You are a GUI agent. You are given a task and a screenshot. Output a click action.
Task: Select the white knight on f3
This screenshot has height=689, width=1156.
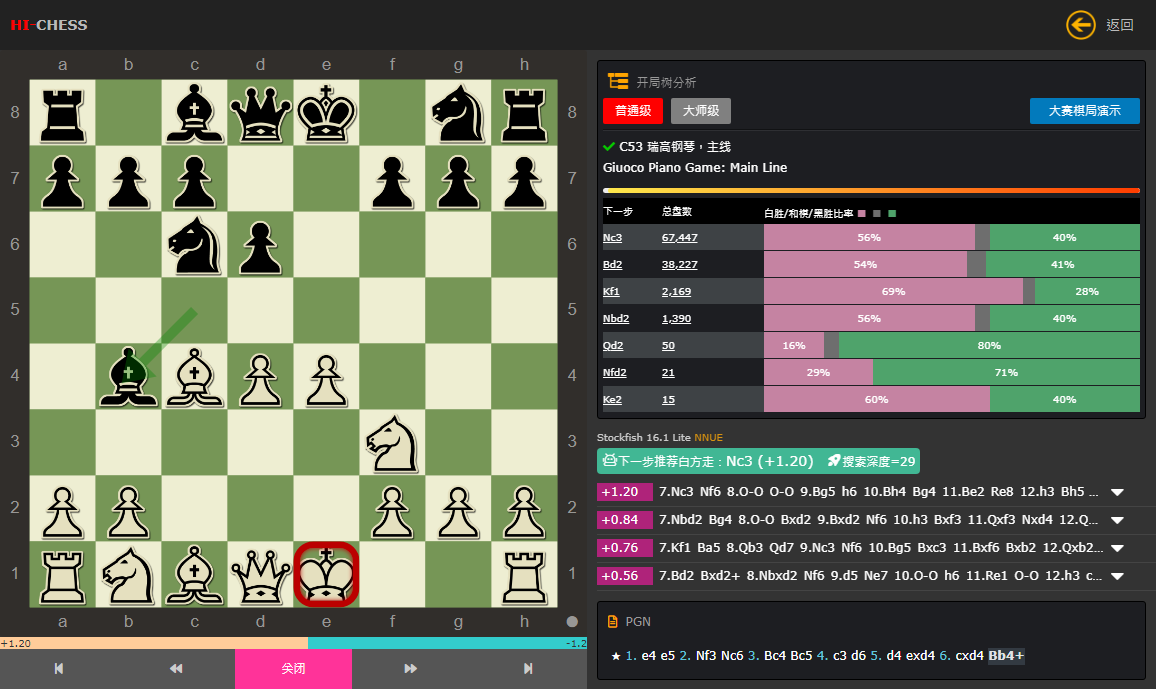[392, 442]
